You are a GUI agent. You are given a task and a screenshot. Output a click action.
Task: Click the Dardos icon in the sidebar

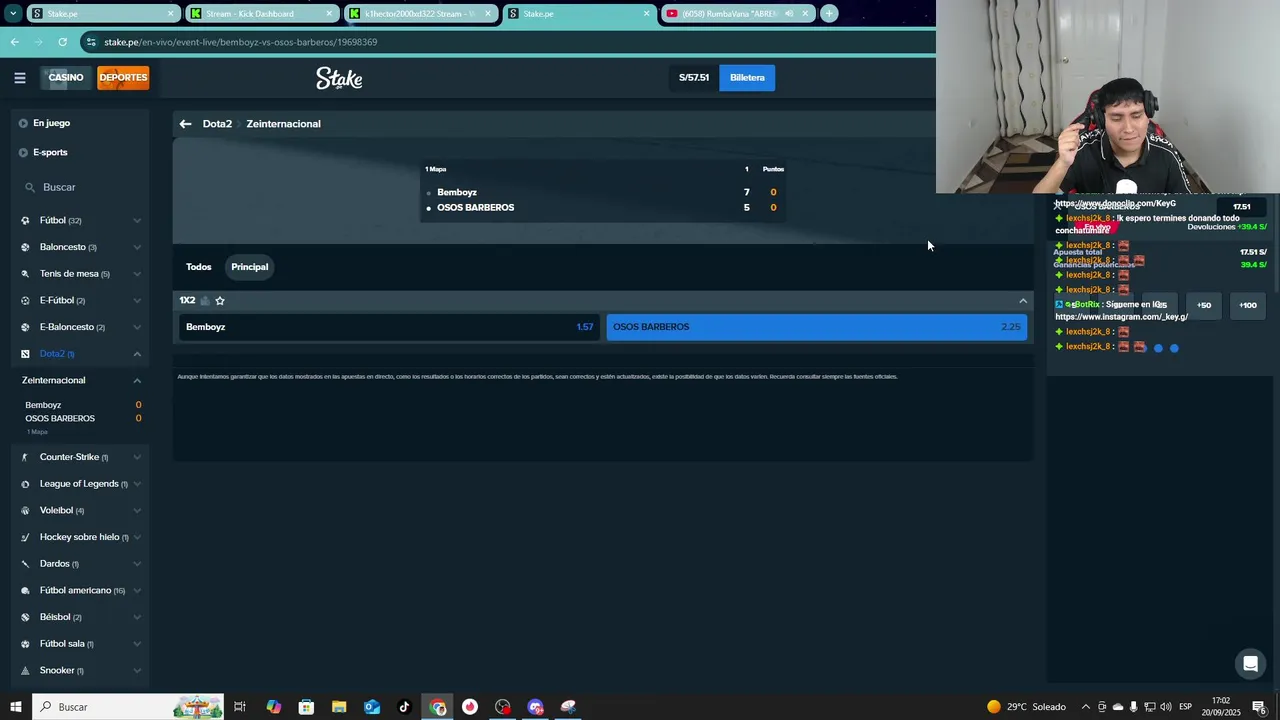(26, 564)
